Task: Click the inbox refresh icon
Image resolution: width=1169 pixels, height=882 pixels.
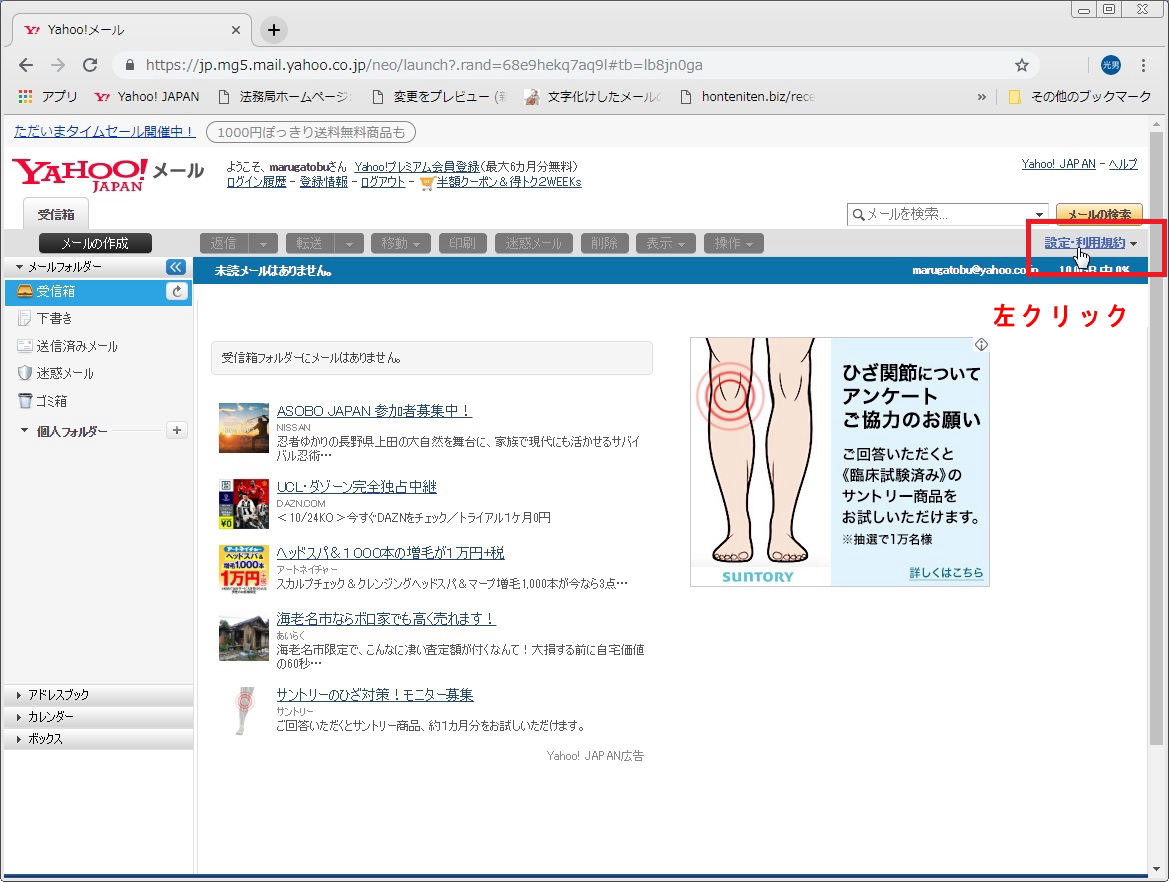Action: point(177,292)
